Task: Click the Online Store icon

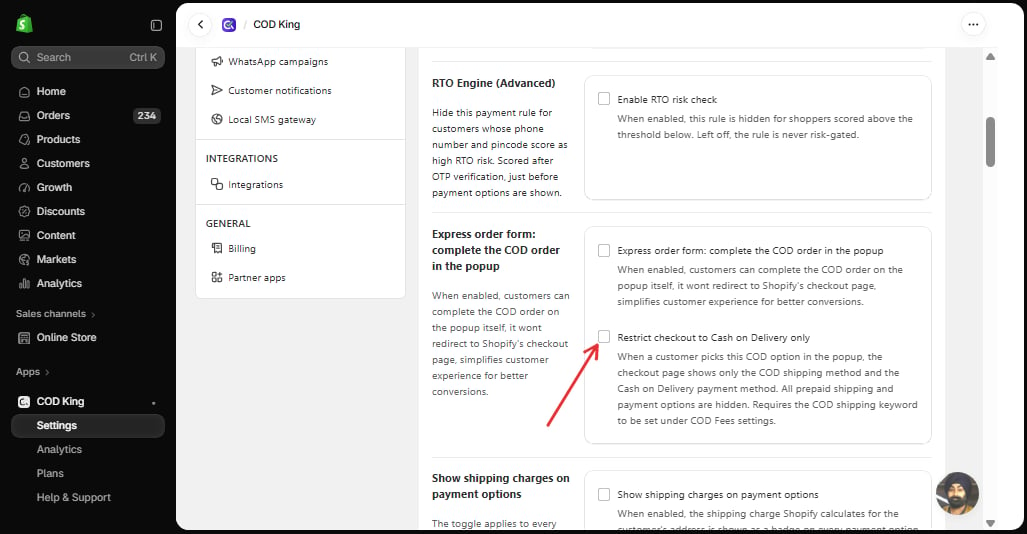Action: click(24, 338)
